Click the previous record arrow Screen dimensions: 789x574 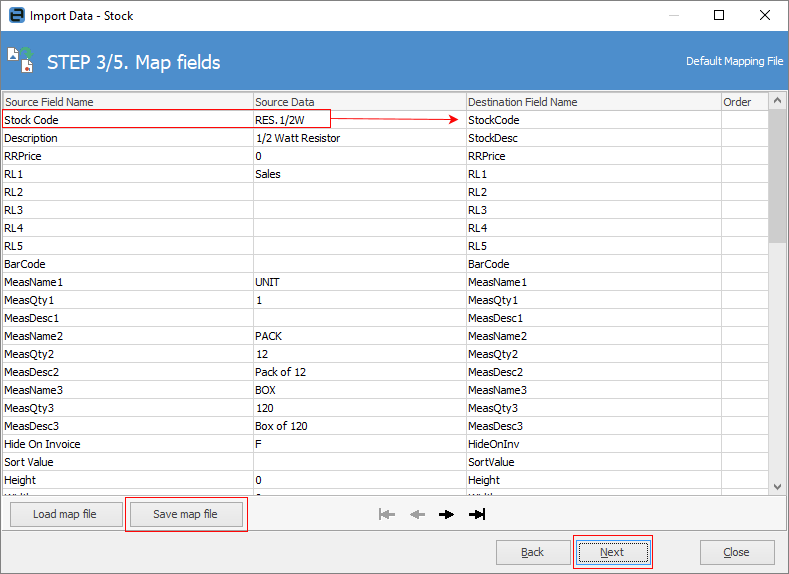pyautogui.click(x=417, y=514)
